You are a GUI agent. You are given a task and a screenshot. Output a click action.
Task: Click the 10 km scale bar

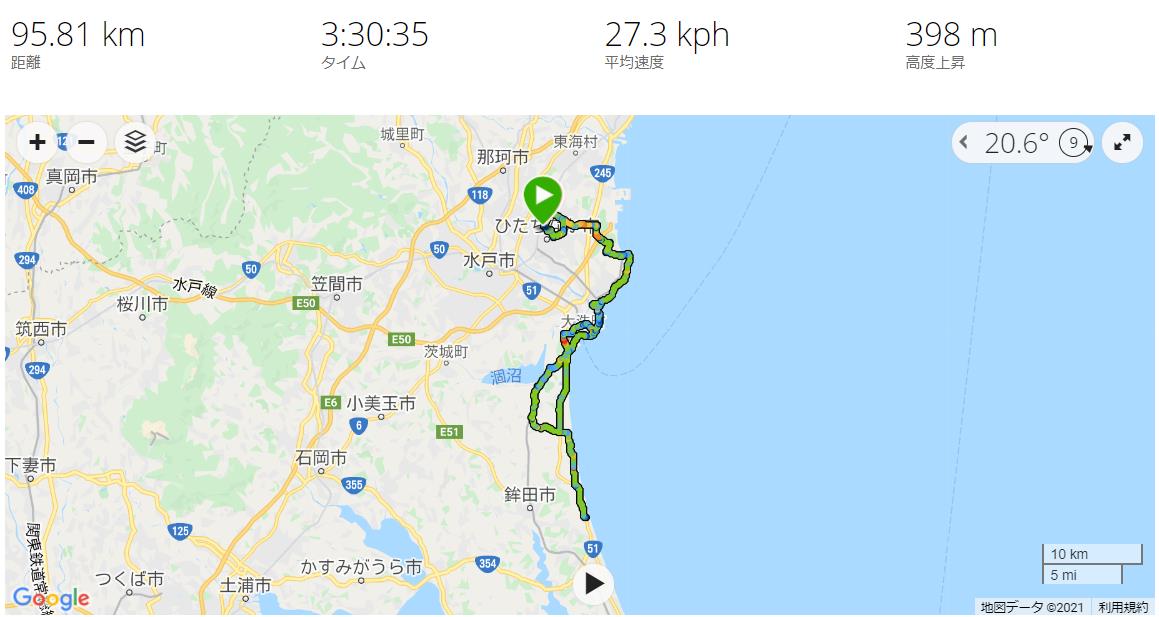pyautogui.click(x=1092, y=554)
